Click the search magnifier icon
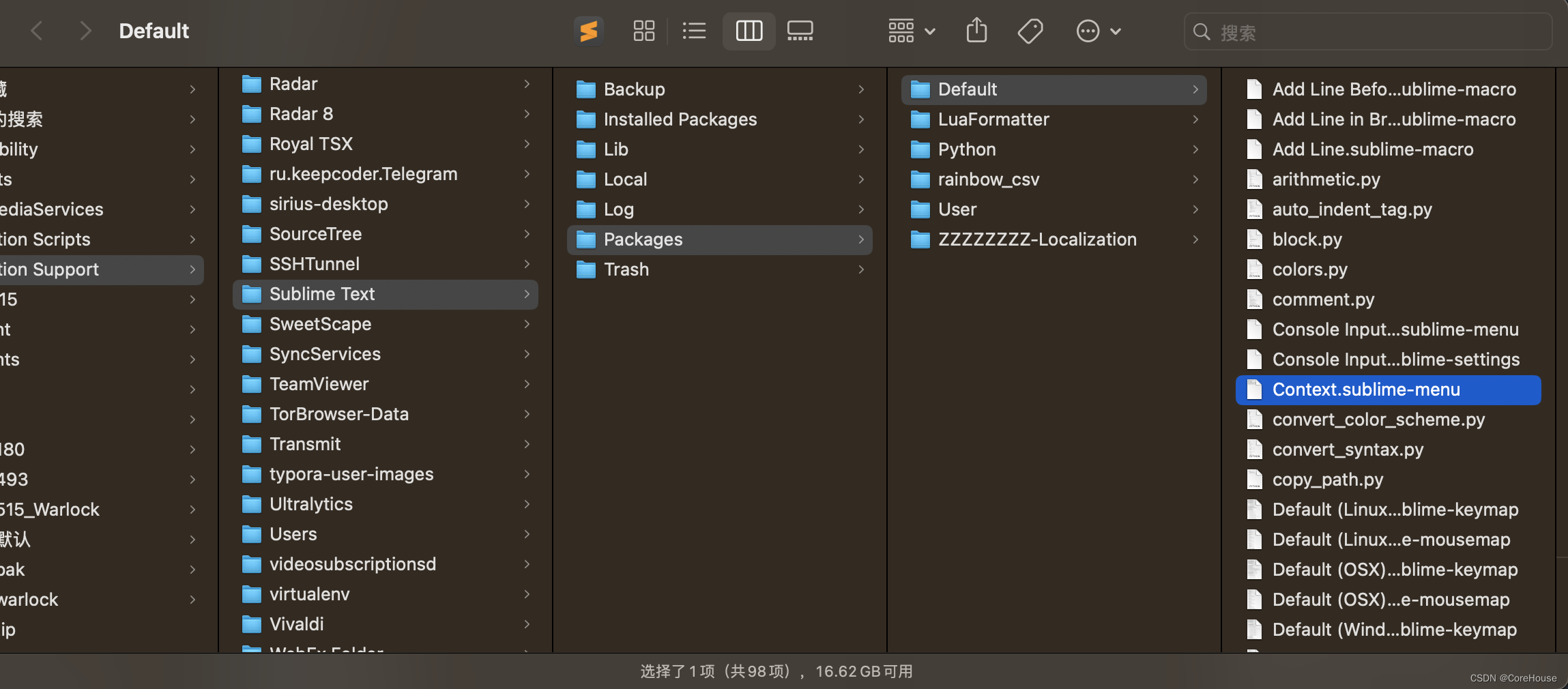Image resolution: width=1568 pixels, height=689 pixels. [x=1202, y=31]
